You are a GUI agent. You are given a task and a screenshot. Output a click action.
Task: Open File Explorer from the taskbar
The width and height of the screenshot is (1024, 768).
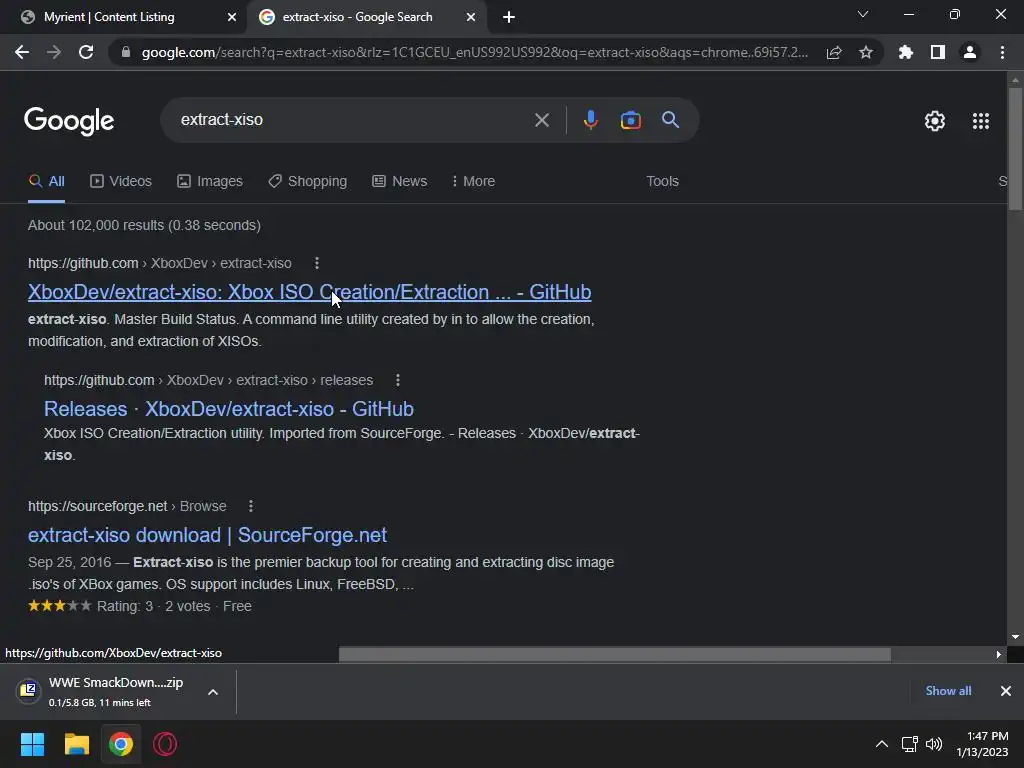(76, 744)
